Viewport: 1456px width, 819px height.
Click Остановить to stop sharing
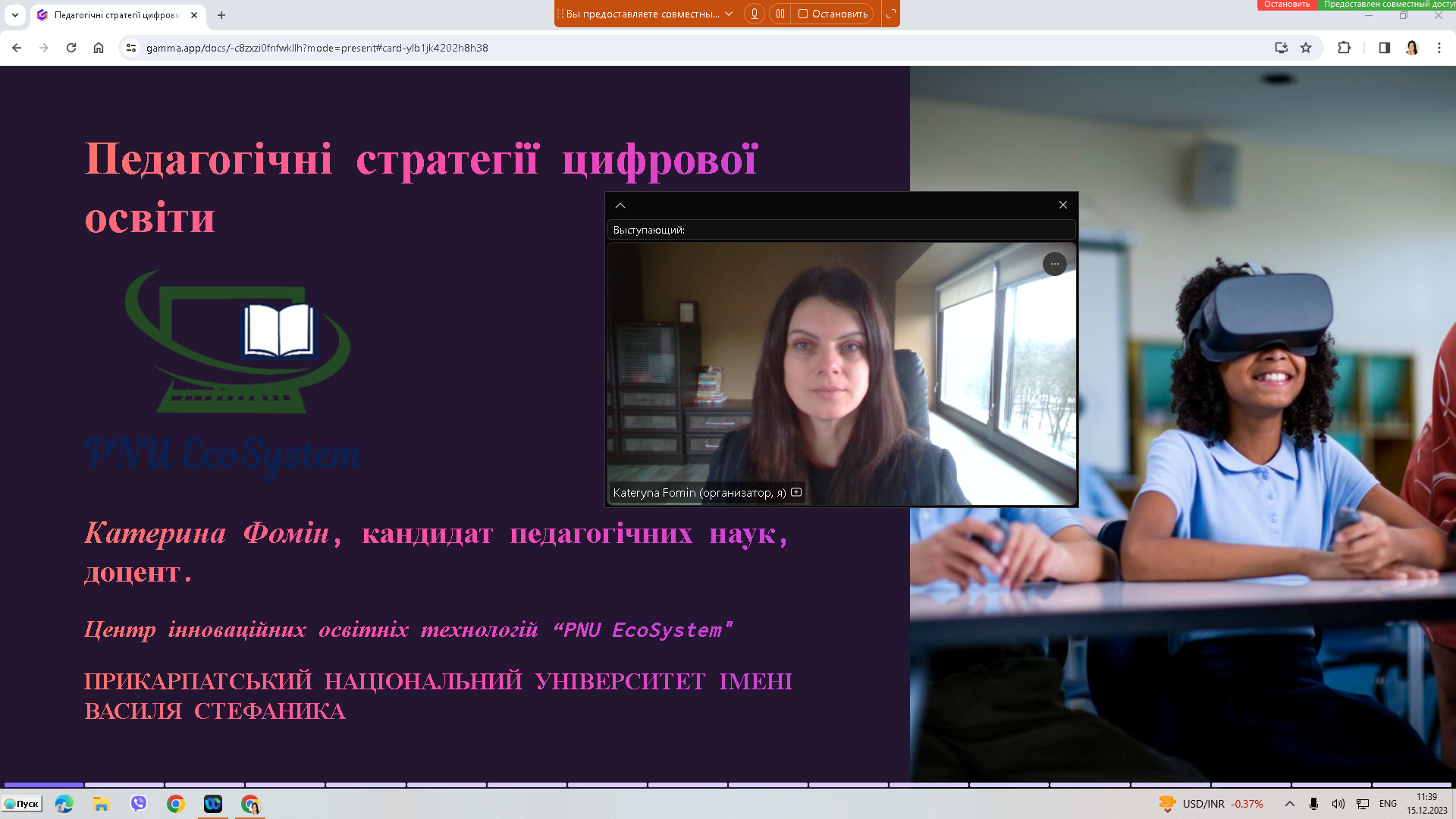pos(833,14)
